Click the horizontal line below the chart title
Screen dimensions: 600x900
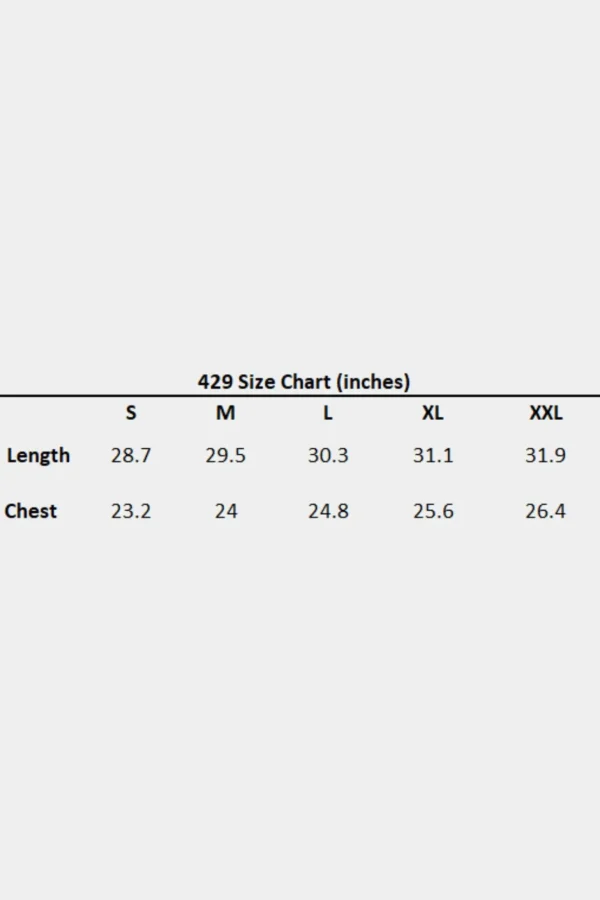tap(300, 396)
